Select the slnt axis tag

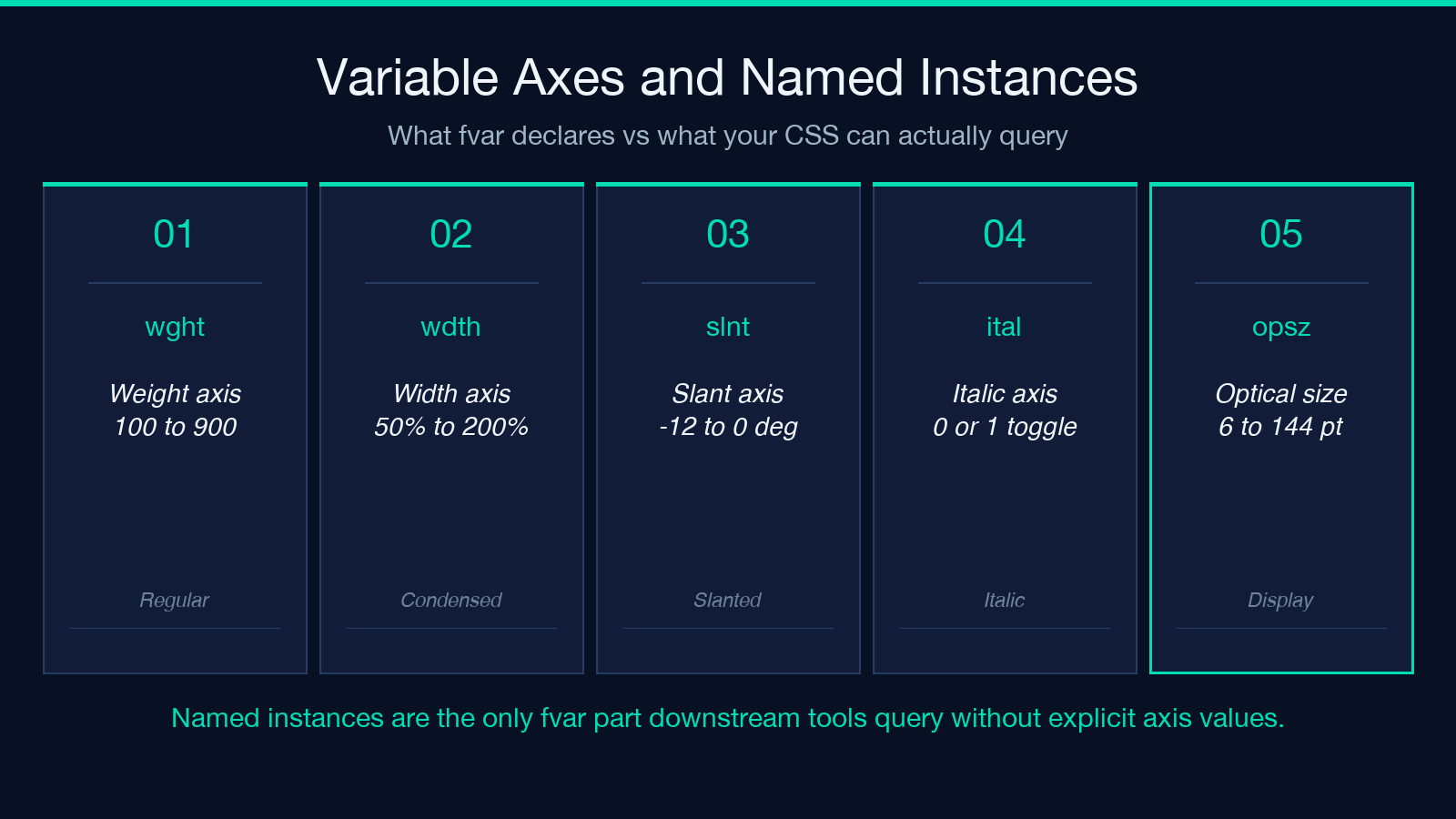coord(728,327)
